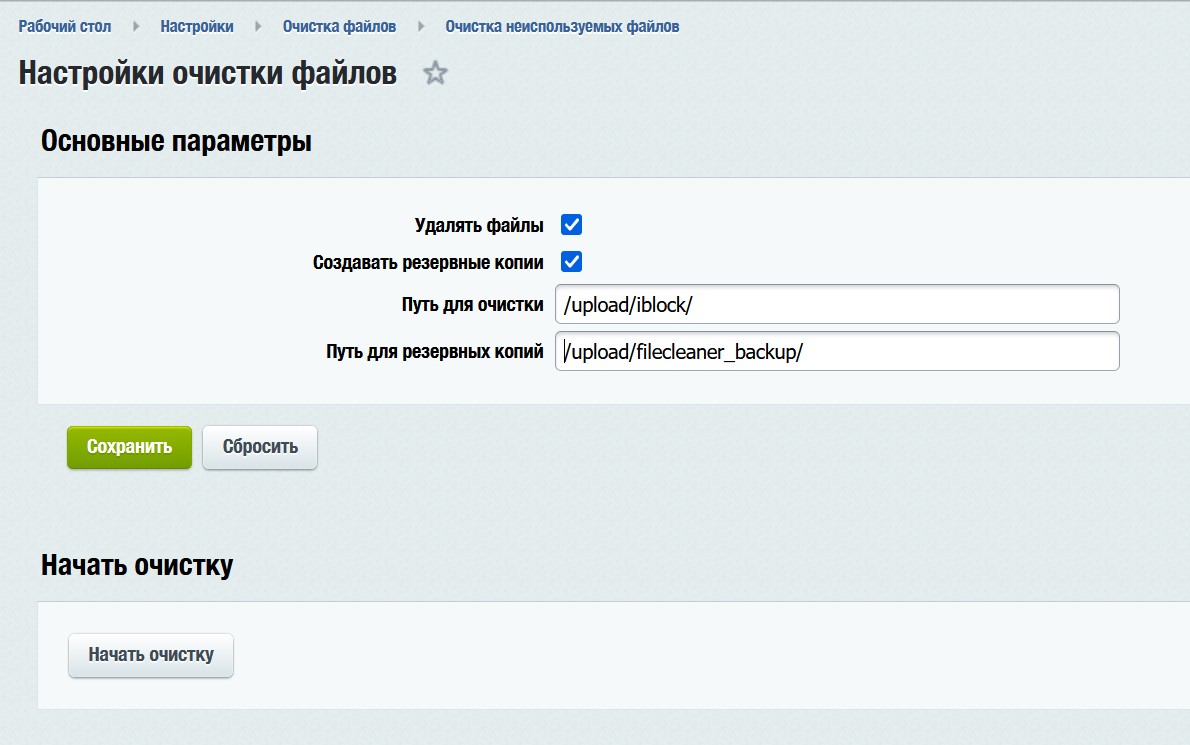Enable the Удалять файлы checkbox

coord(570,224)
